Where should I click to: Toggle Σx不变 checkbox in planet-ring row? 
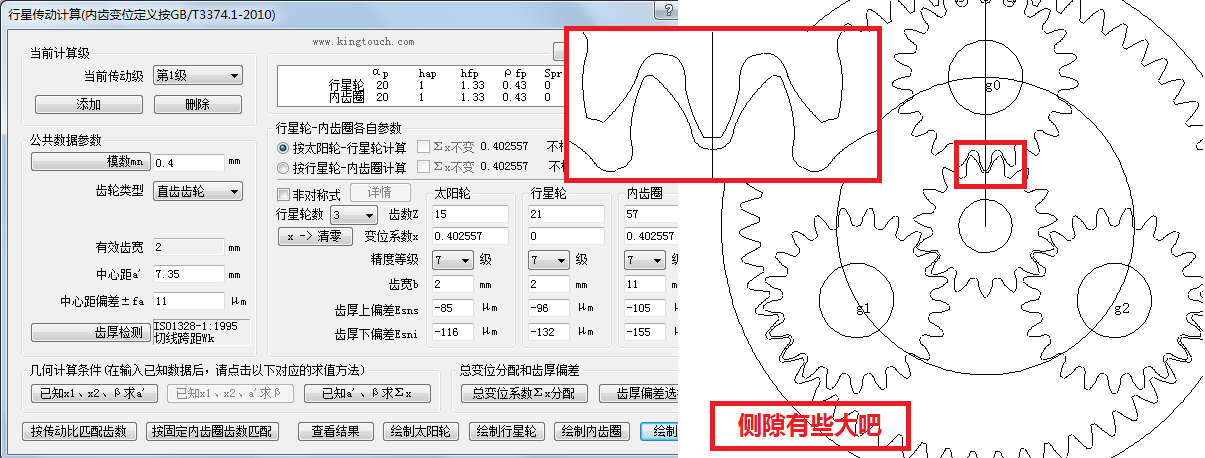pyautogui.click(x=446, y=166)
